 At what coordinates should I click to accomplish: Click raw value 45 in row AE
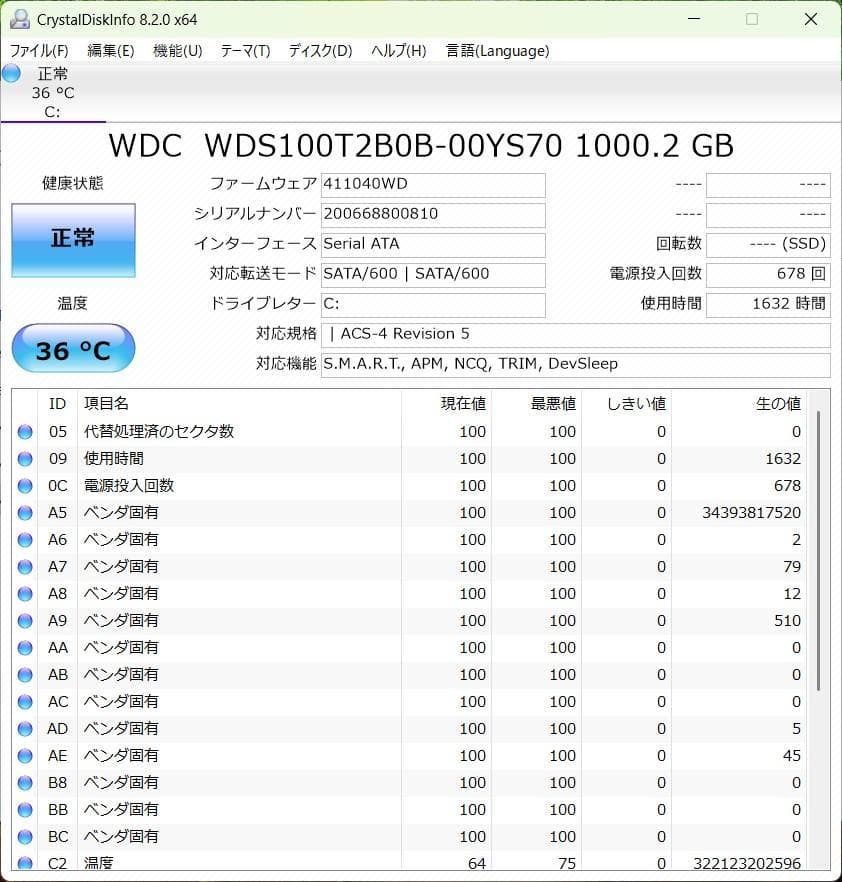(x=792, y=756)
